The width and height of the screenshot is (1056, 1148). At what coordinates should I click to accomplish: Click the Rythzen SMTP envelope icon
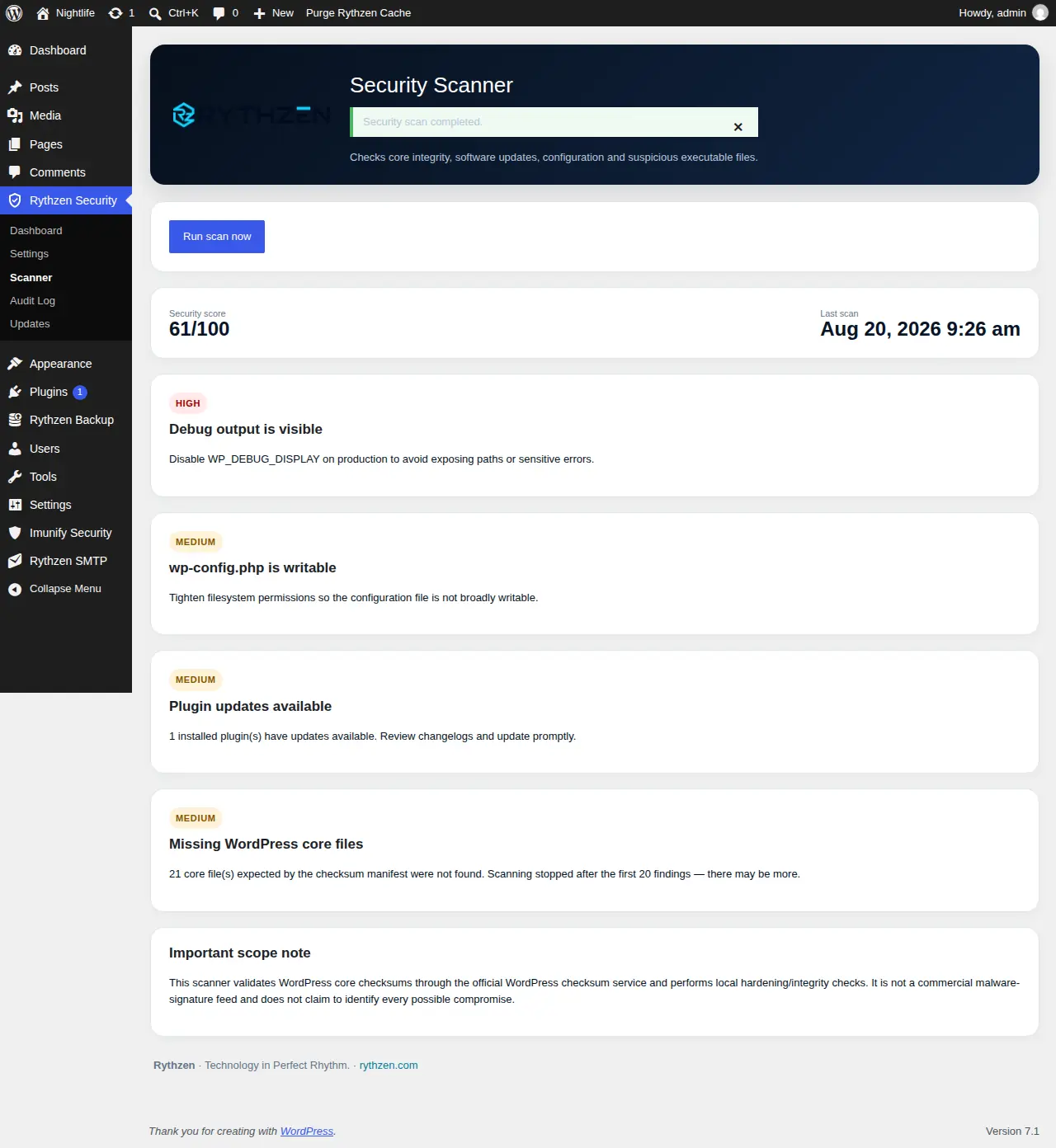15,561
